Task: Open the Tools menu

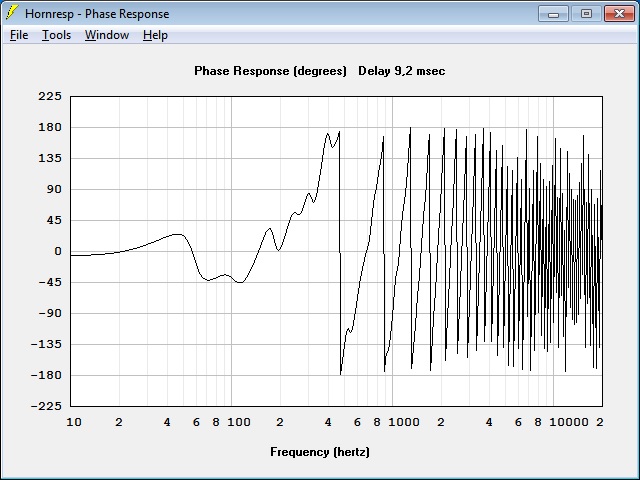Action: coord(56,35)
